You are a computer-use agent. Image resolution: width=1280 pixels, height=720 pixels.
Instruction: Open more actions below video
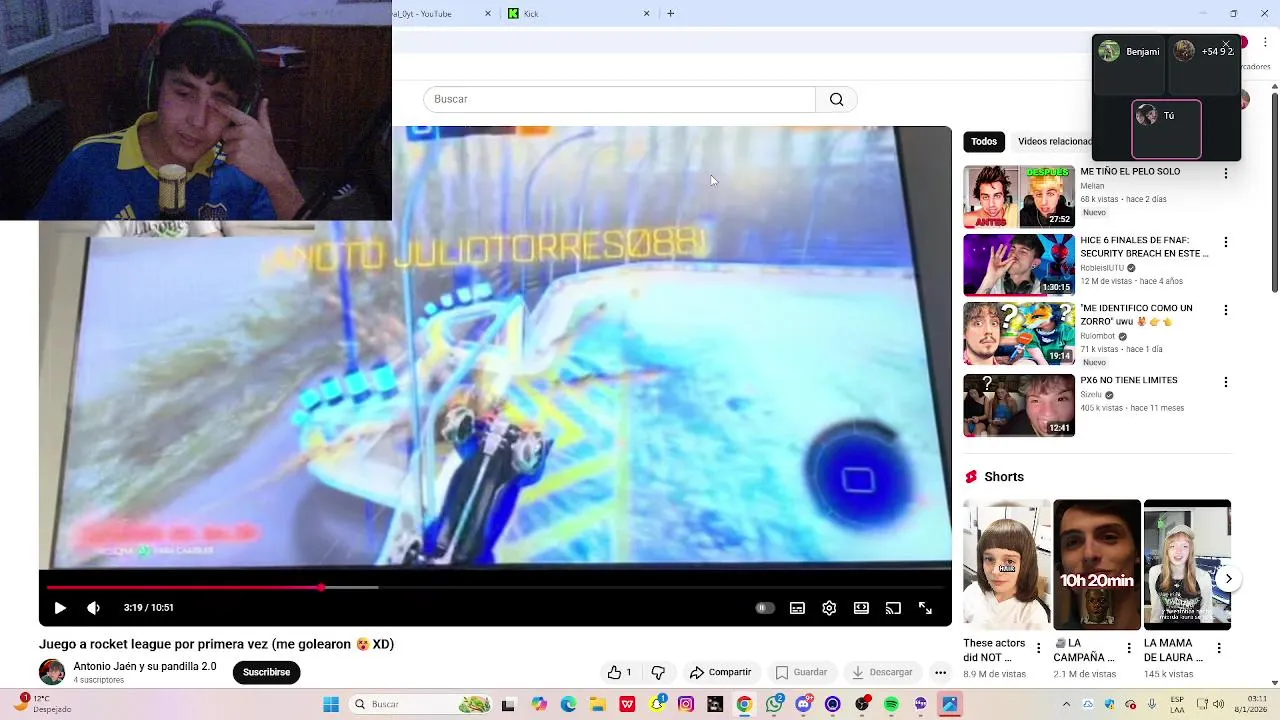(940, 672)
